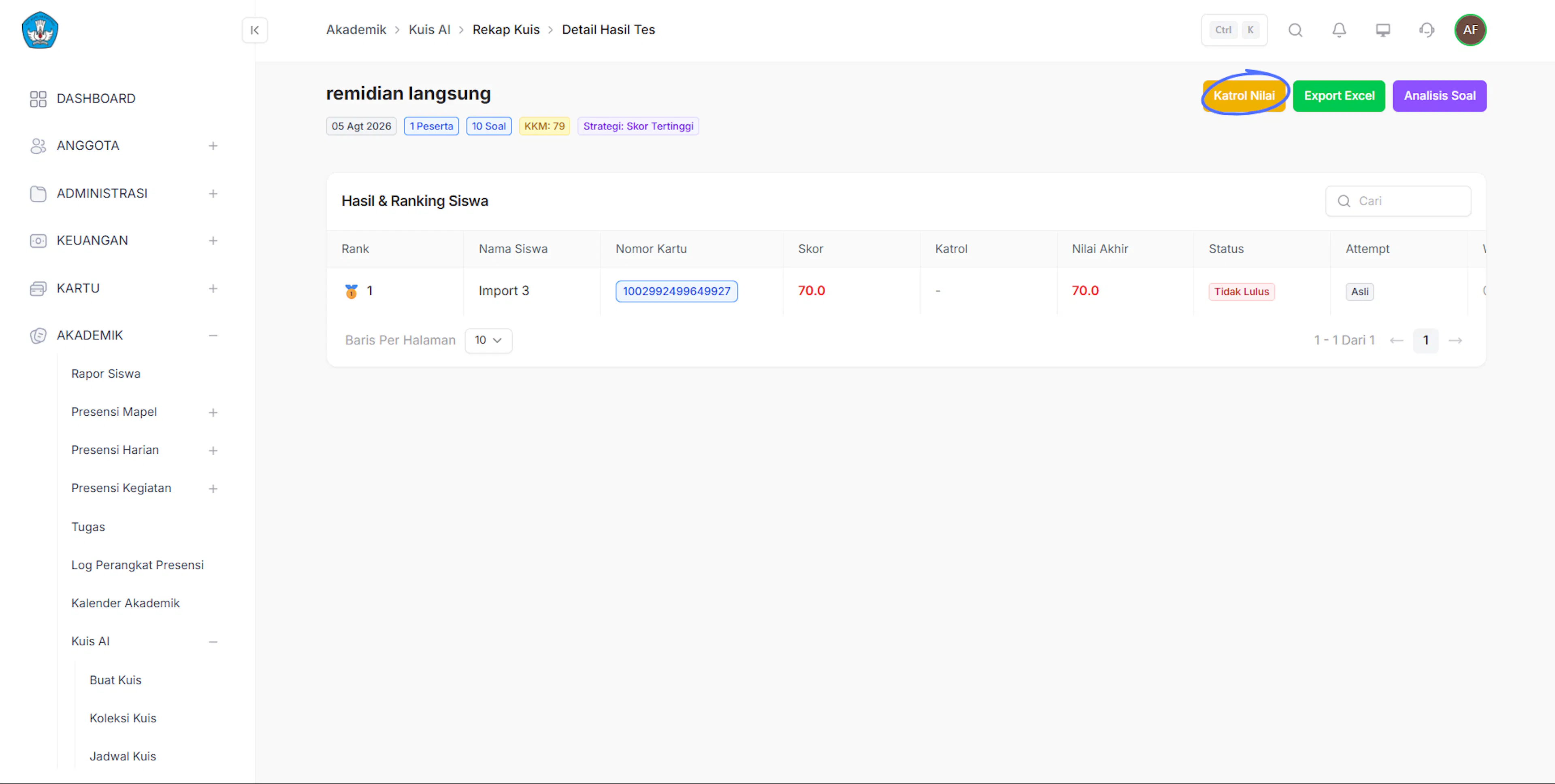Expand the Keuangan menu

tap(213, 241)
